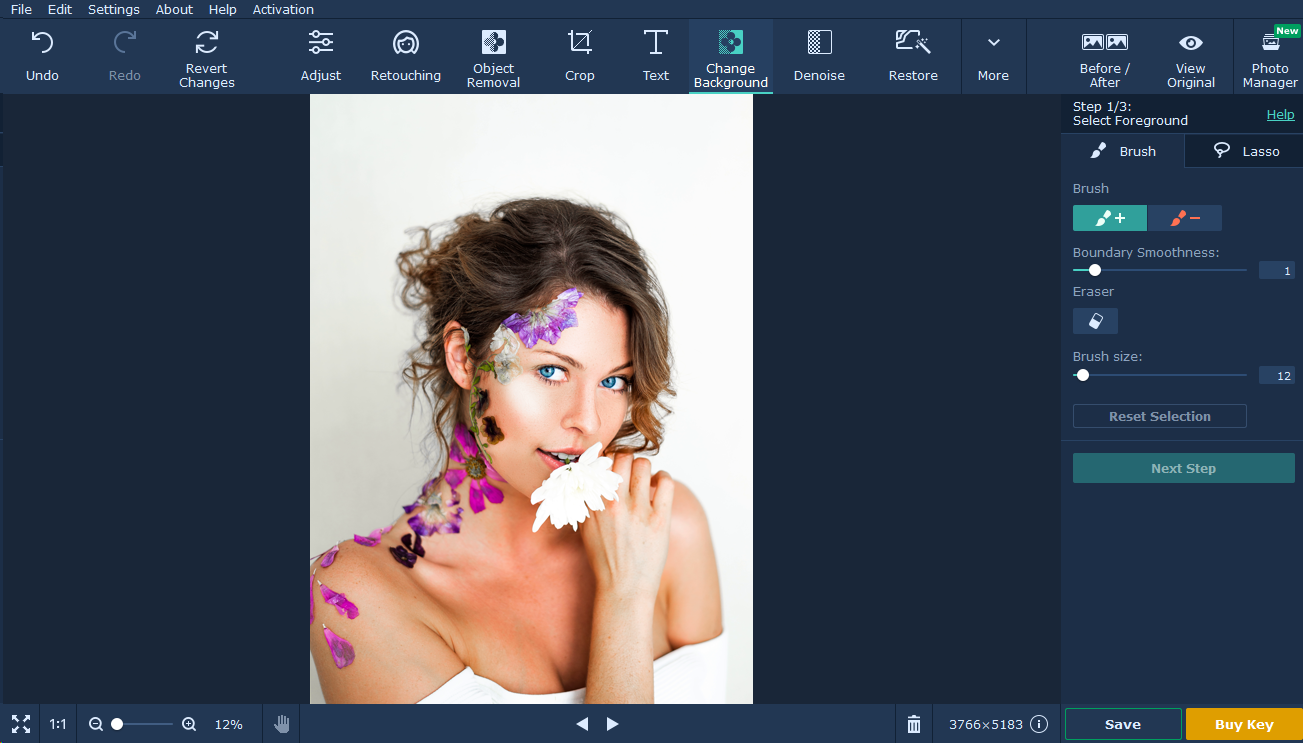Select the Change Background tool
The height and width of the screenshot is (743, 1303).
(x=731, y=57)
